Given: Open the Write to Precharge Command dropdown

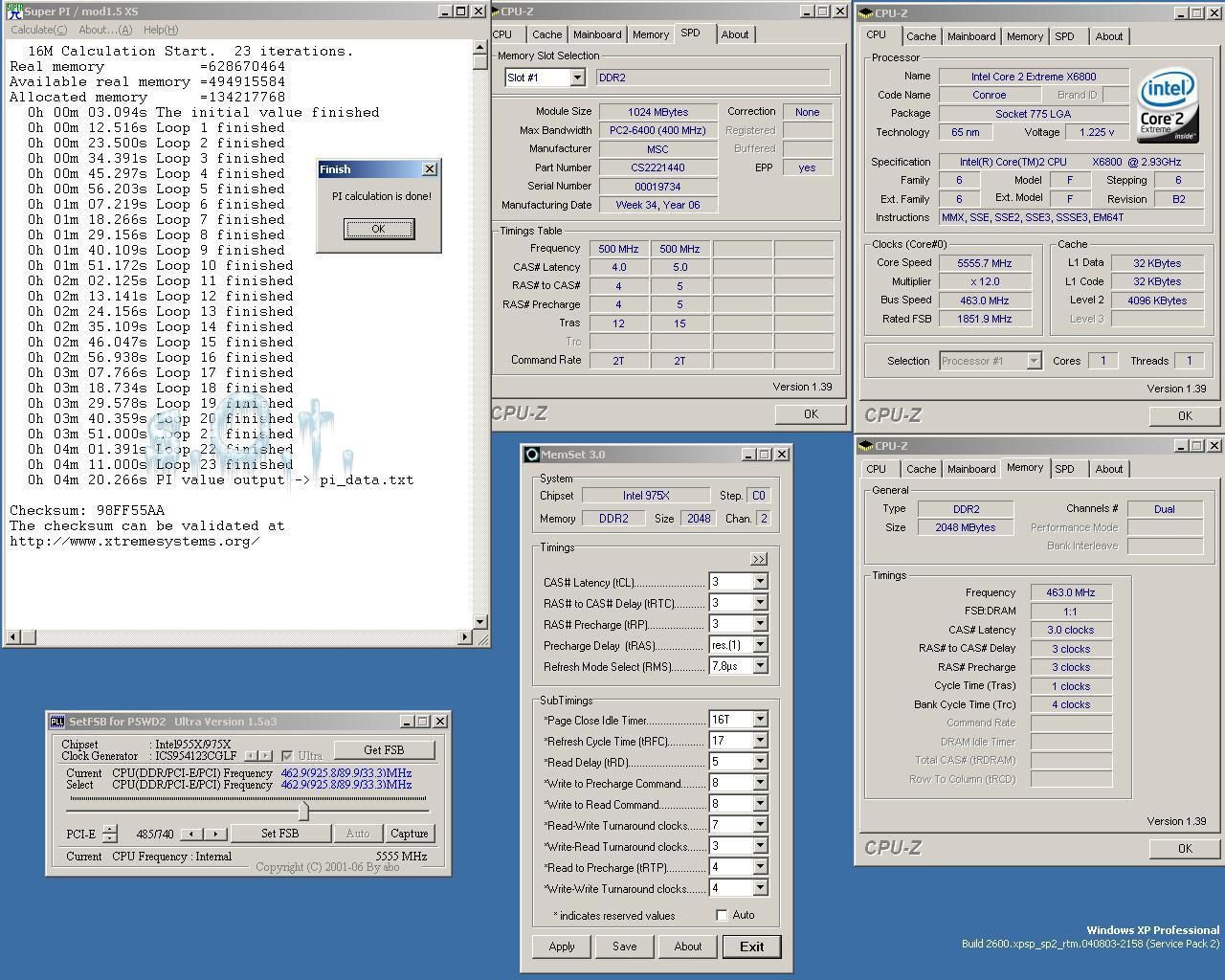Looking at the screenshot, I should pos(760,783).
